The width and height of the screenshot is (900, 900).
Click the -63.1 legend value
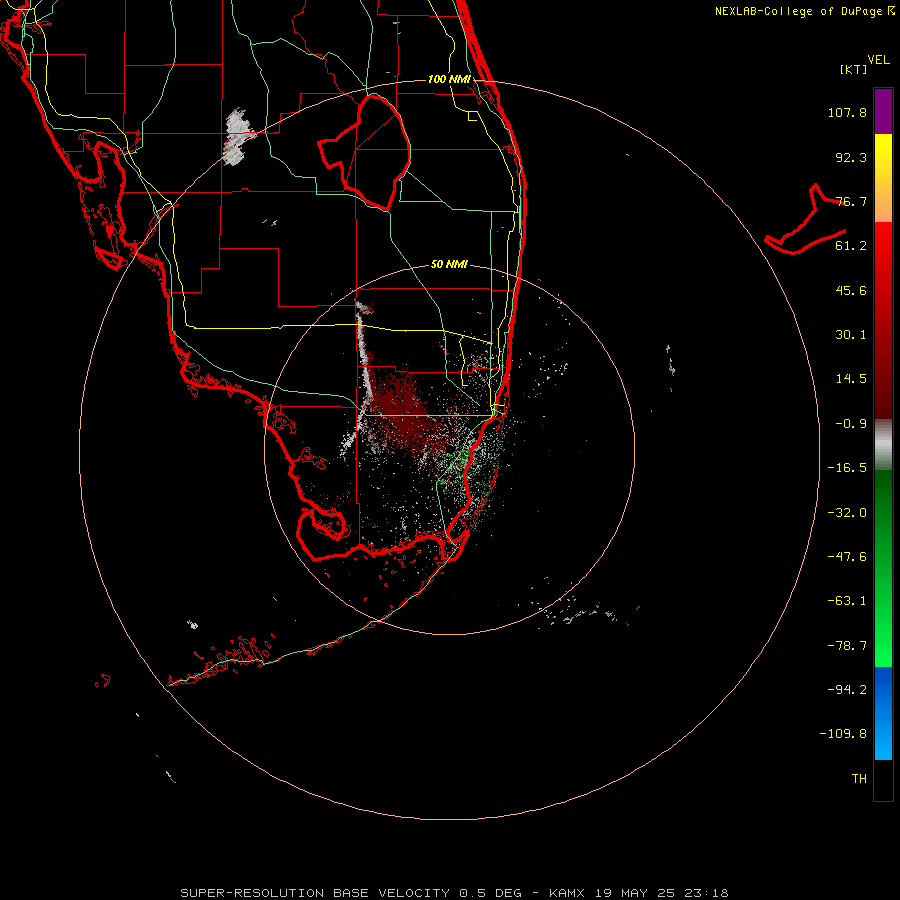pyautogui.click(x=847, y=601)
